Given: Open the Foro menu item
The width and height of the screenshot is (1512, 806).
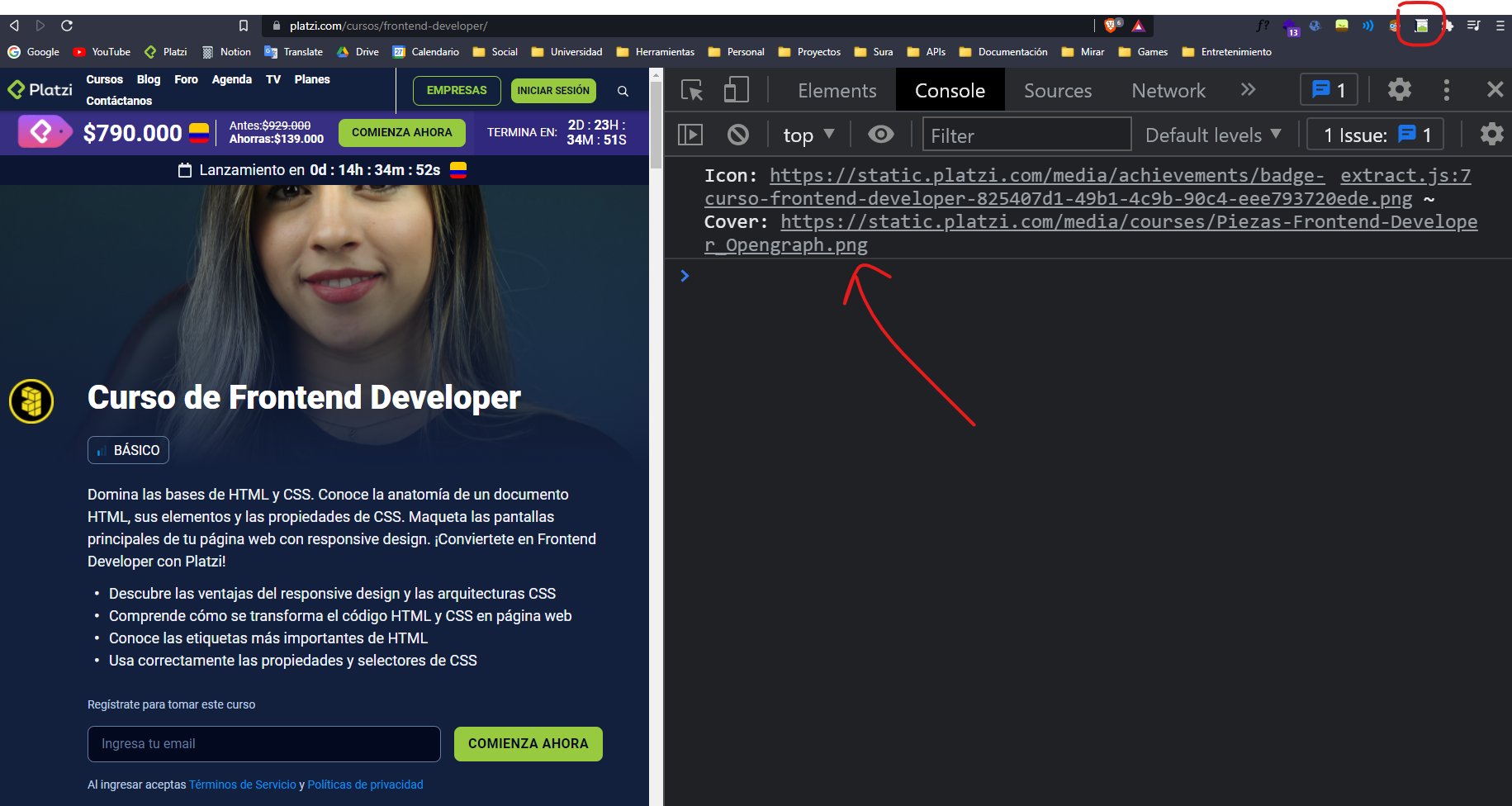Looking at the screenshot, I should [x=186, y=79].
